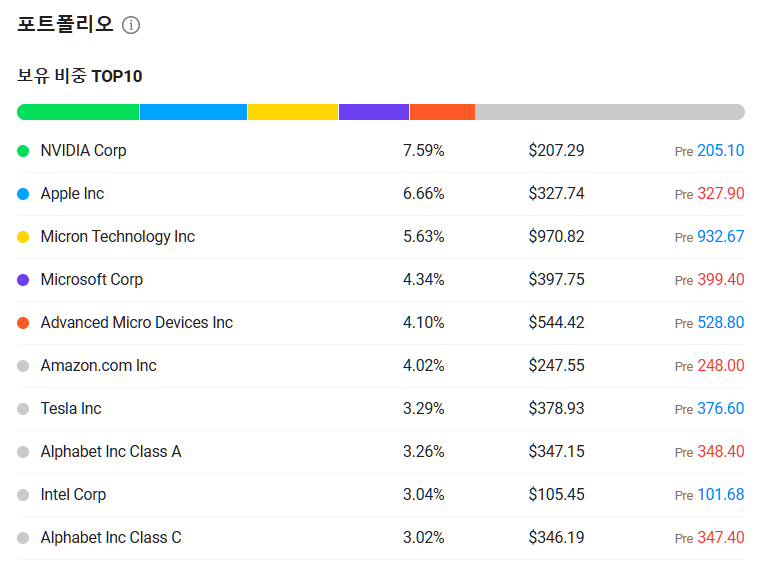The width and height of the screenshot is (761, 568).
Task: Click gray dot beside Intel Corp
Action: [23, 495]
